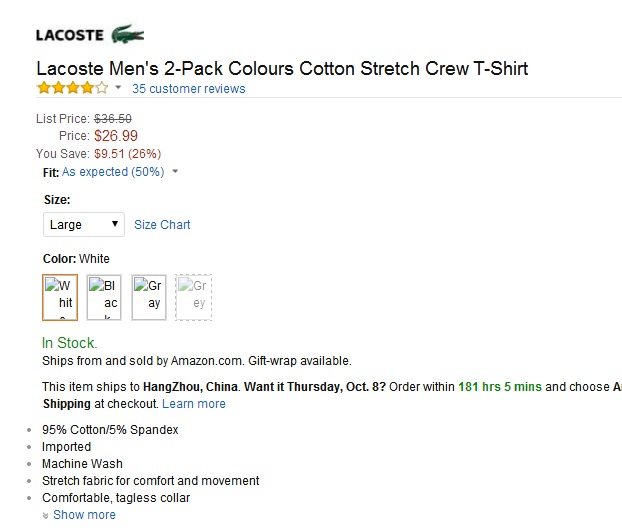
Task: Open the Large size dropdown
Action: coord(84,225)
